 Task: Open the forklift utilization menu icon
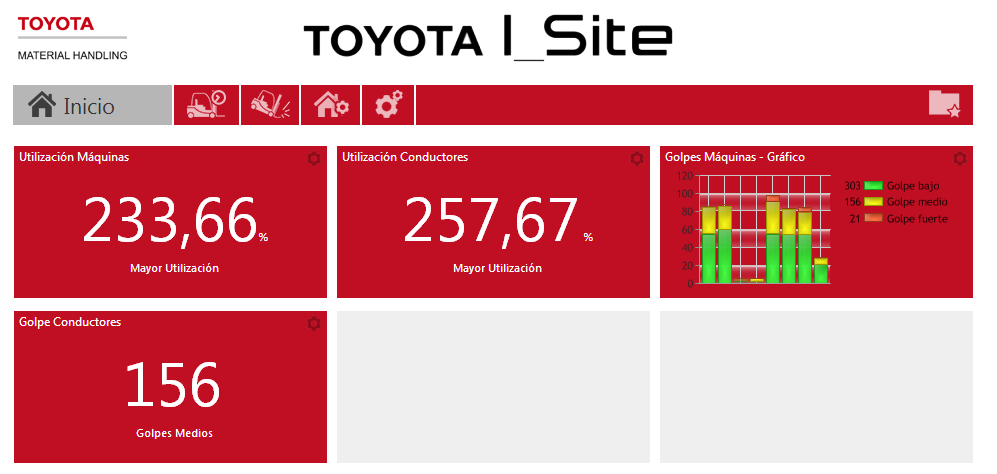pyautogui.click(x=206, y=105)
